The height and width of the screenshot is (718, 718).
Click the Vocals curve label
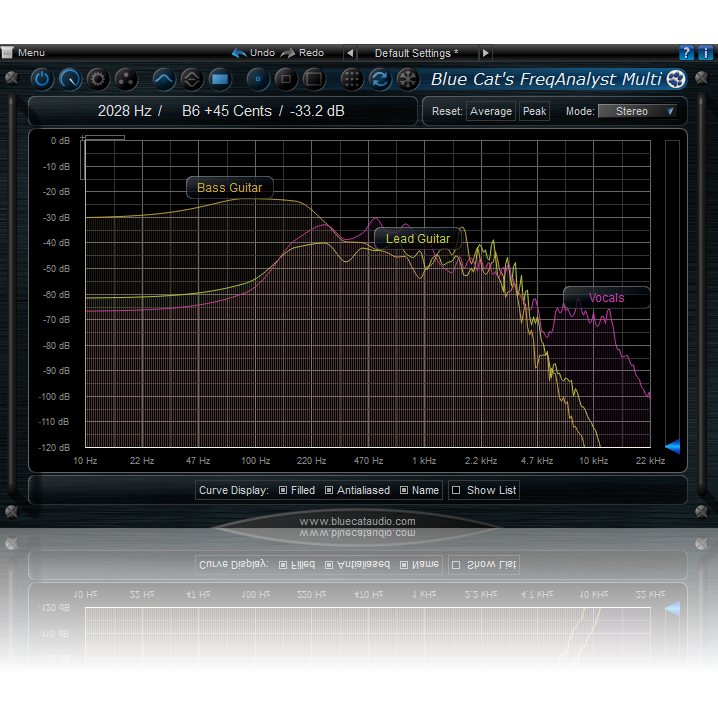[607, 298]
